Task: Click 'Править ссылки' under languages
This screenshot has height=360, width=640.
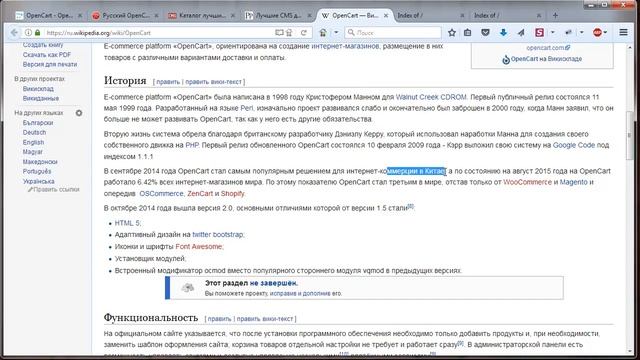Action: [56, 189]
